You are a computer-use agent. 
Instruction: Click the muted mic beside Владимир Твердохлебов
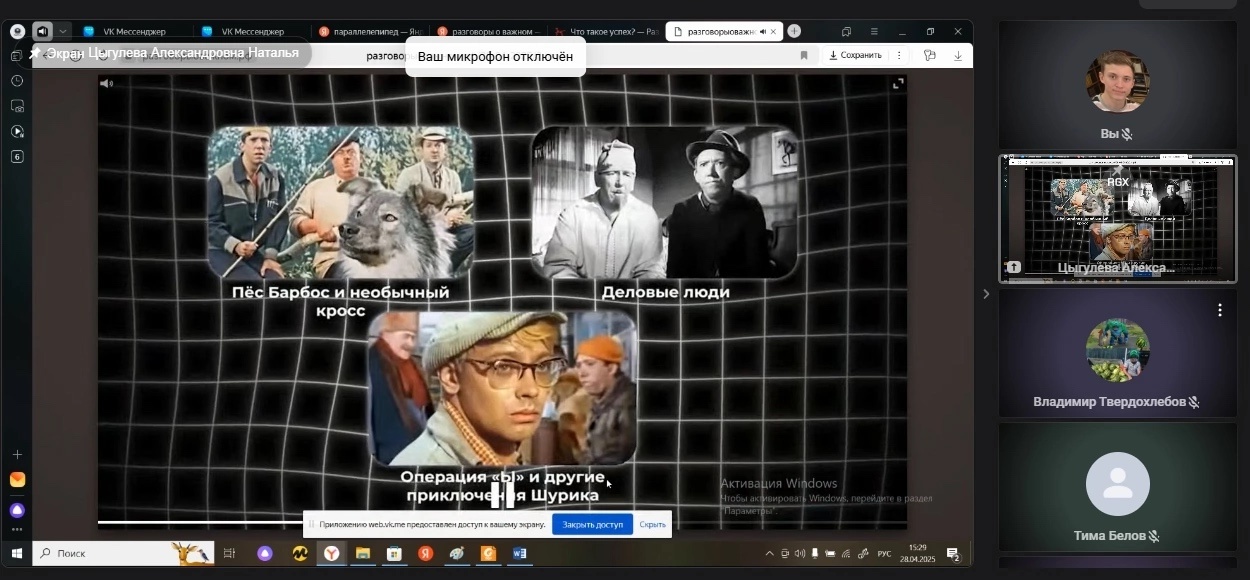[x=1194, y=402]
